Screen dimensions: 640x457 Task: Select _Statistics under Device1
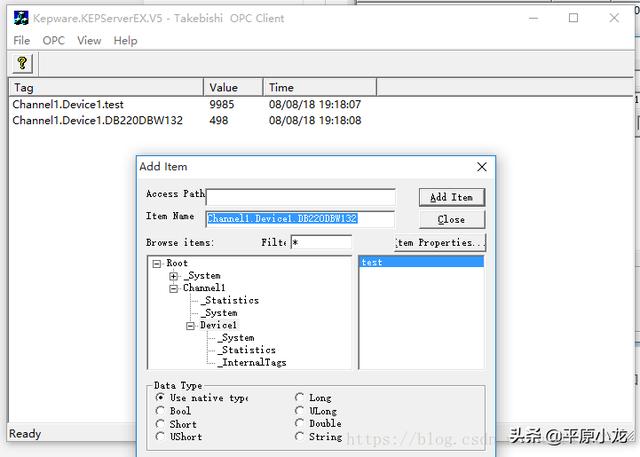(x=246, y=350)
